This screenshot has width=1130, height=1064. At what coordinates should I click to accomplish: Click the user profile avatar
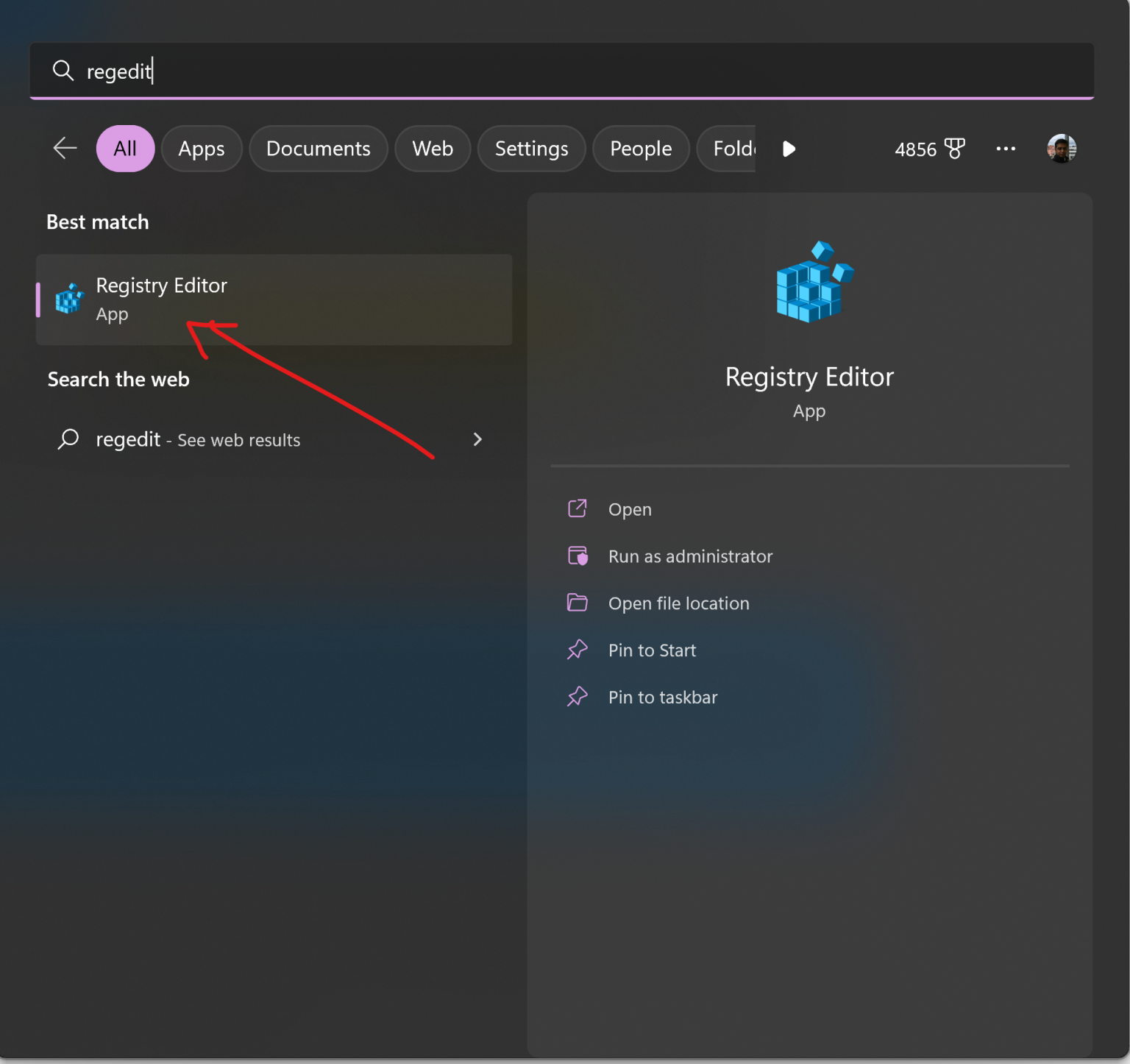(x=1061, y=149)
